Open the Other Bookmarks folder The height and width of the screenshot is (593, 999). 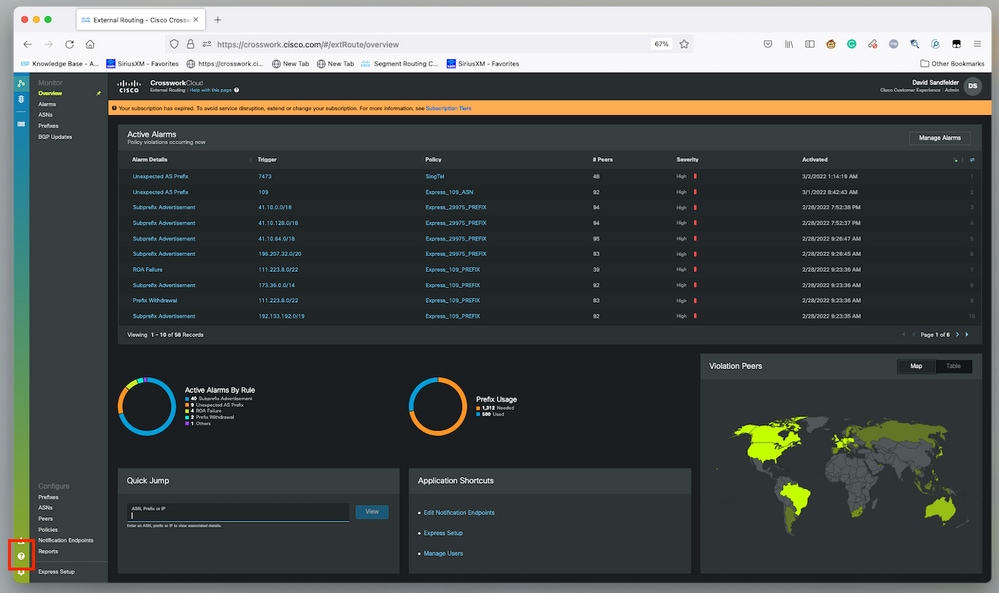[x=952, y=64]
